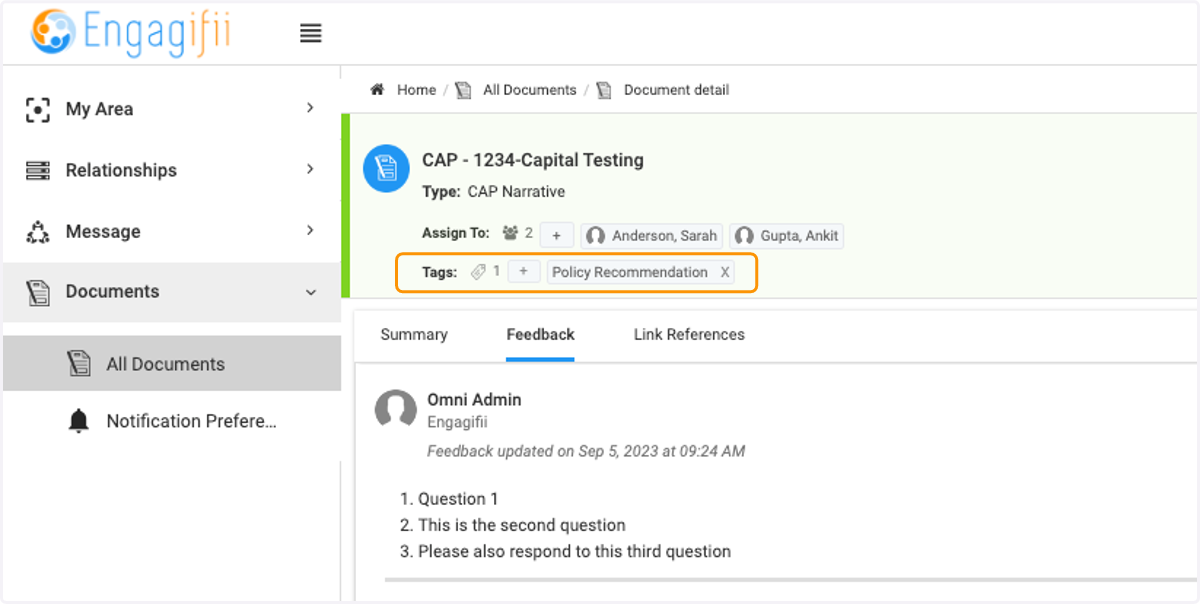Click the CAP - 1234-Capital Testing title
Viewport: 1200px width, 604px height.
[533, 160]
